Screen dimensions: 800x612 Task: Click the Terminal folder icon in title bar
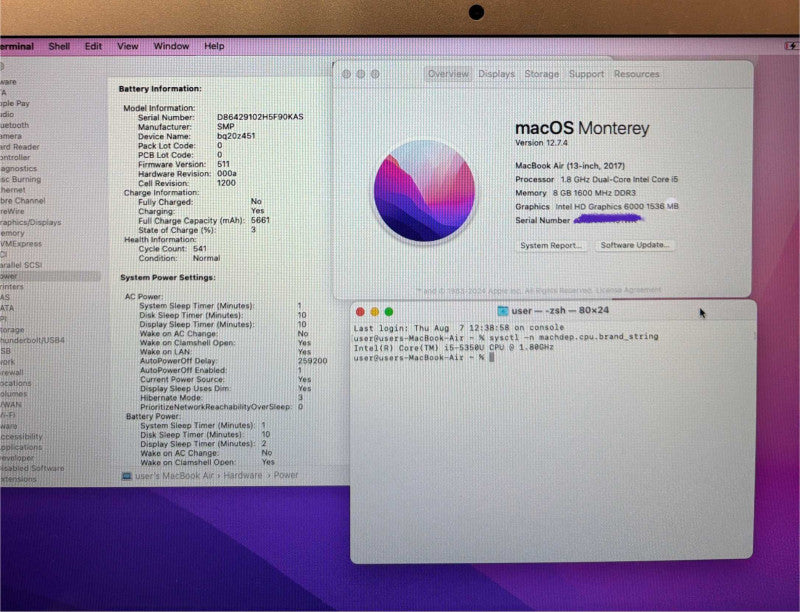[503, 311]
